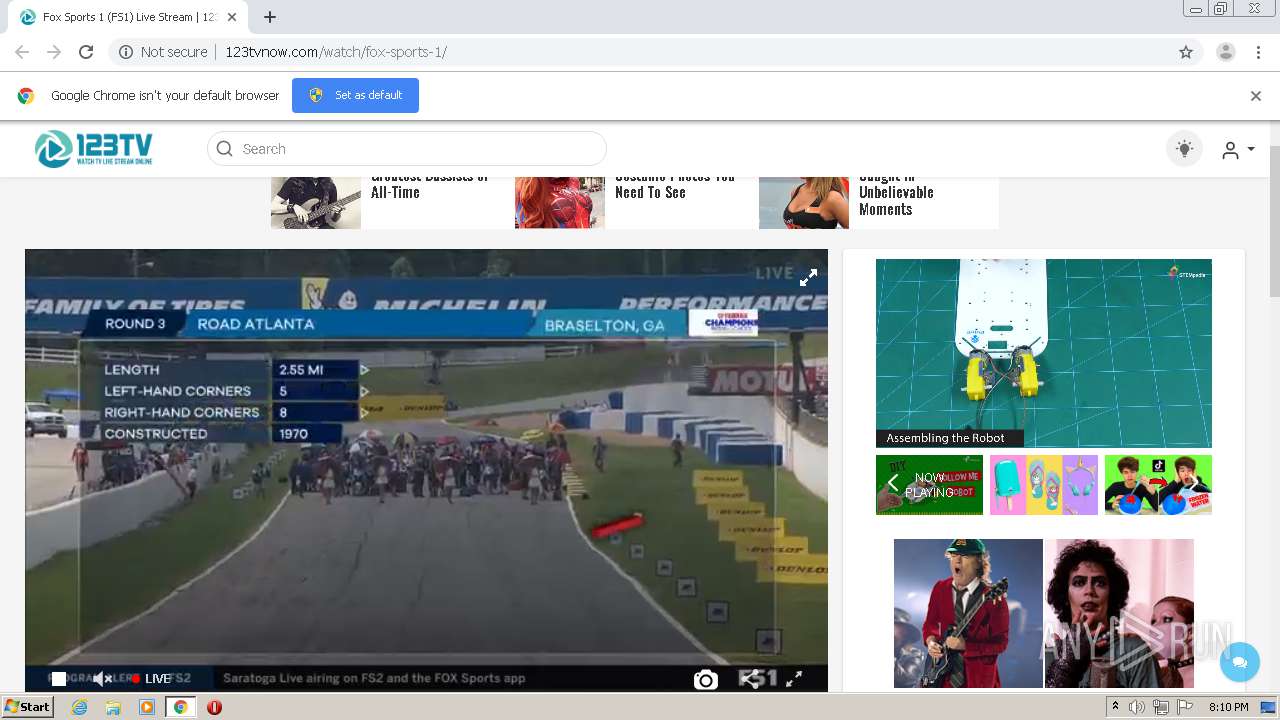The image size is (1280, 720).
Task: Select the Now Playing robot thumbnail
Action: click(x=929, y=485)
